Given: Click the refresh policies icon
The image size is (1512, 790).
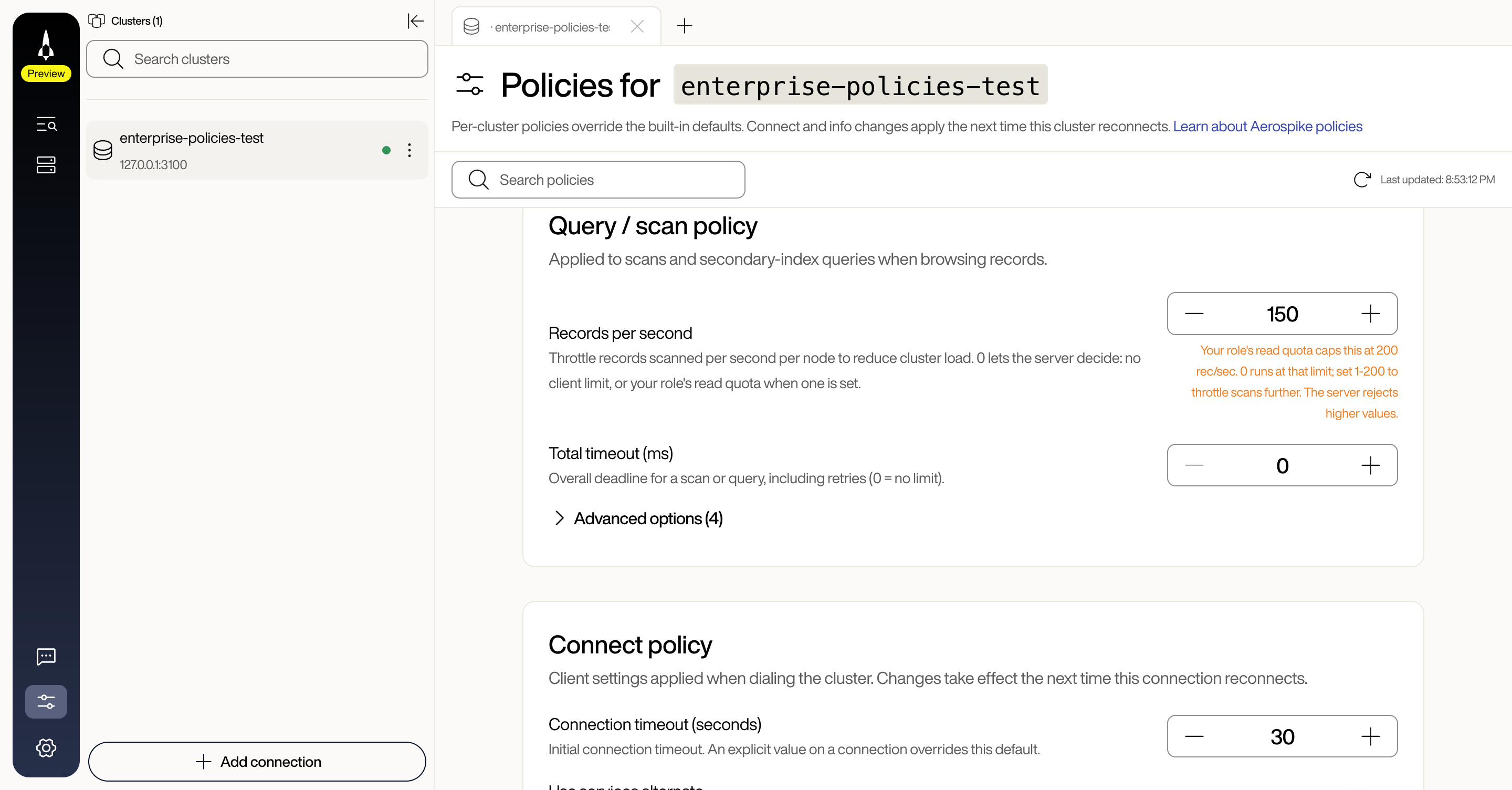Looking at the screenshot, I should click(1362, 180).
